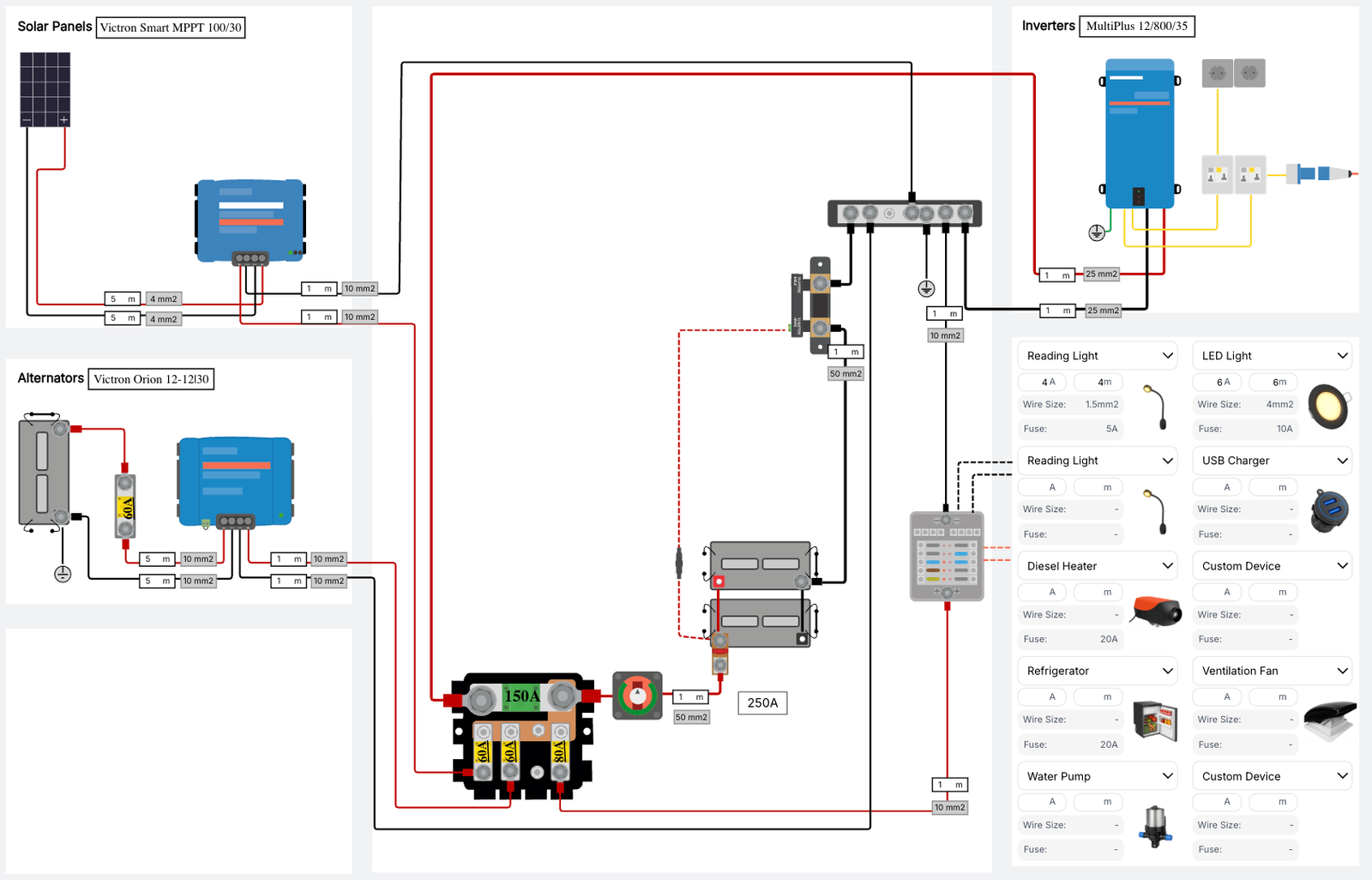Open the MultiPlus 12/800/35 inverter selector

[x=1136, y=26]
